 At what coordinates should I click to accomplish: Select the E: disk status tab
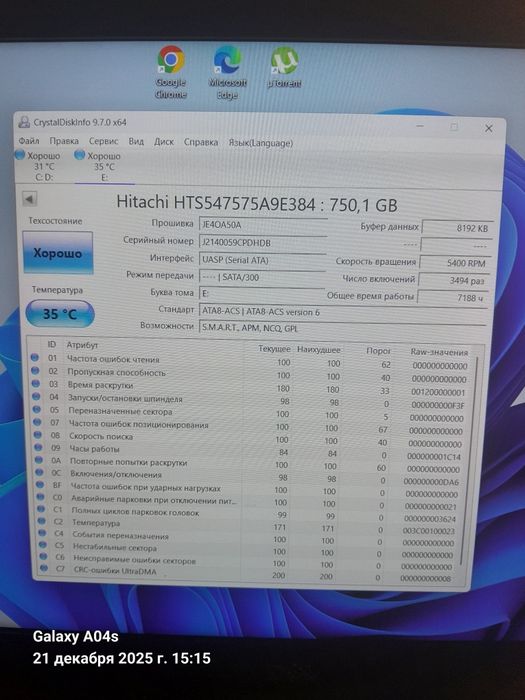(x=104, y=167)
